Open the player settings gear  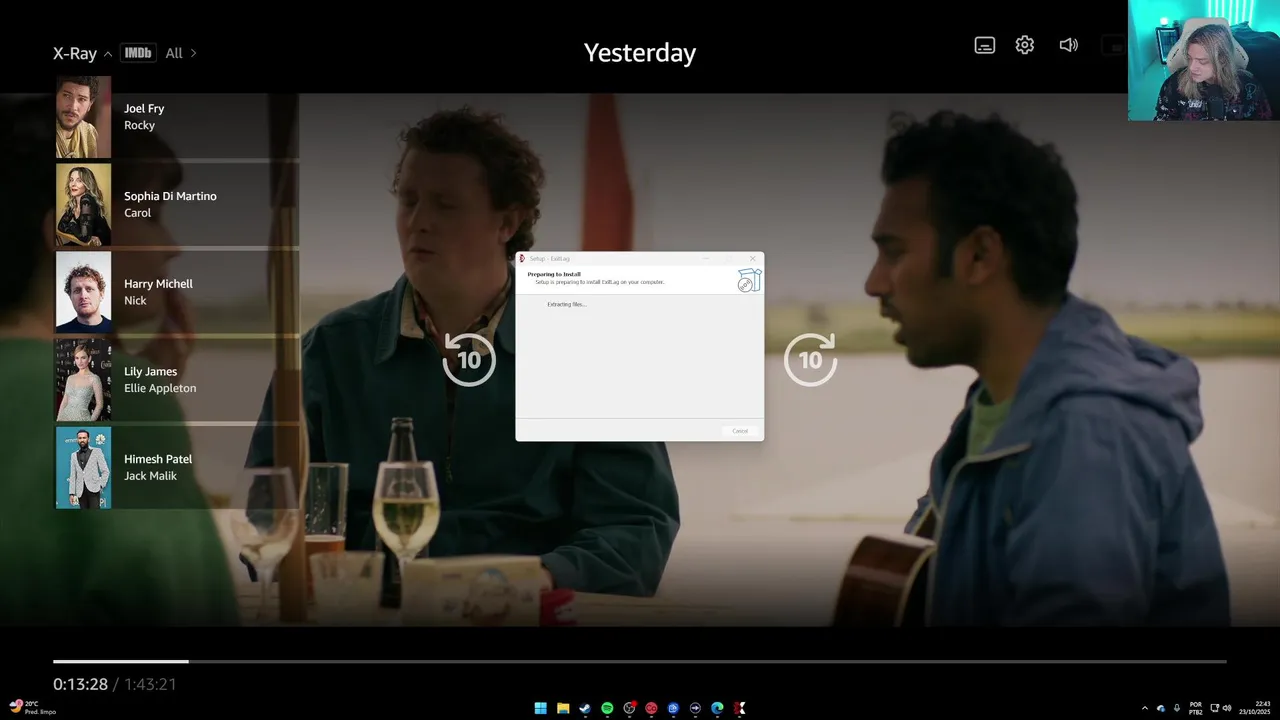(x=1025, y=45)
